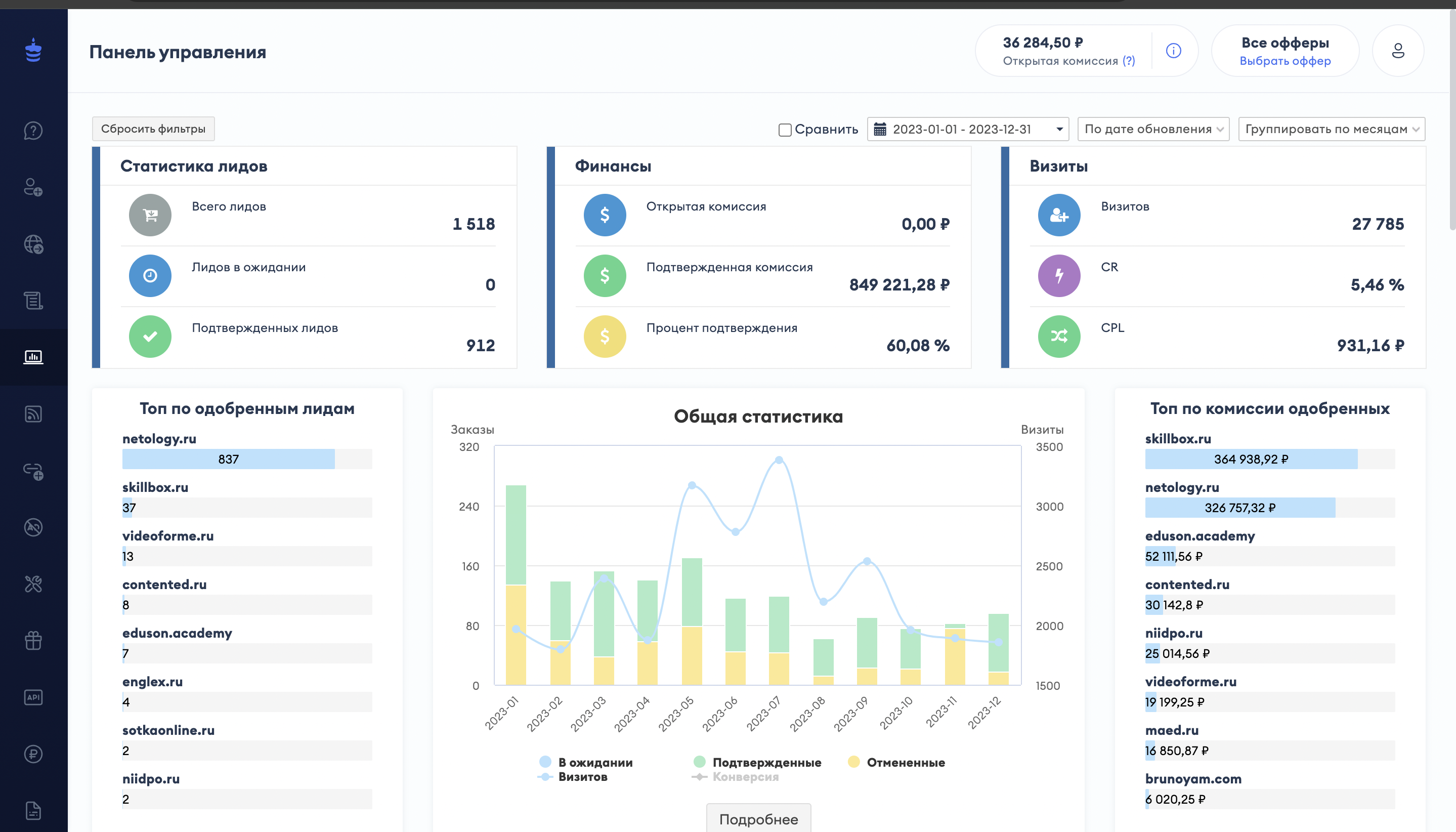Toggle Подтвержденные series in chart legend
The width and height of the screenshot is (1456, 832).
tap(766, 762)
